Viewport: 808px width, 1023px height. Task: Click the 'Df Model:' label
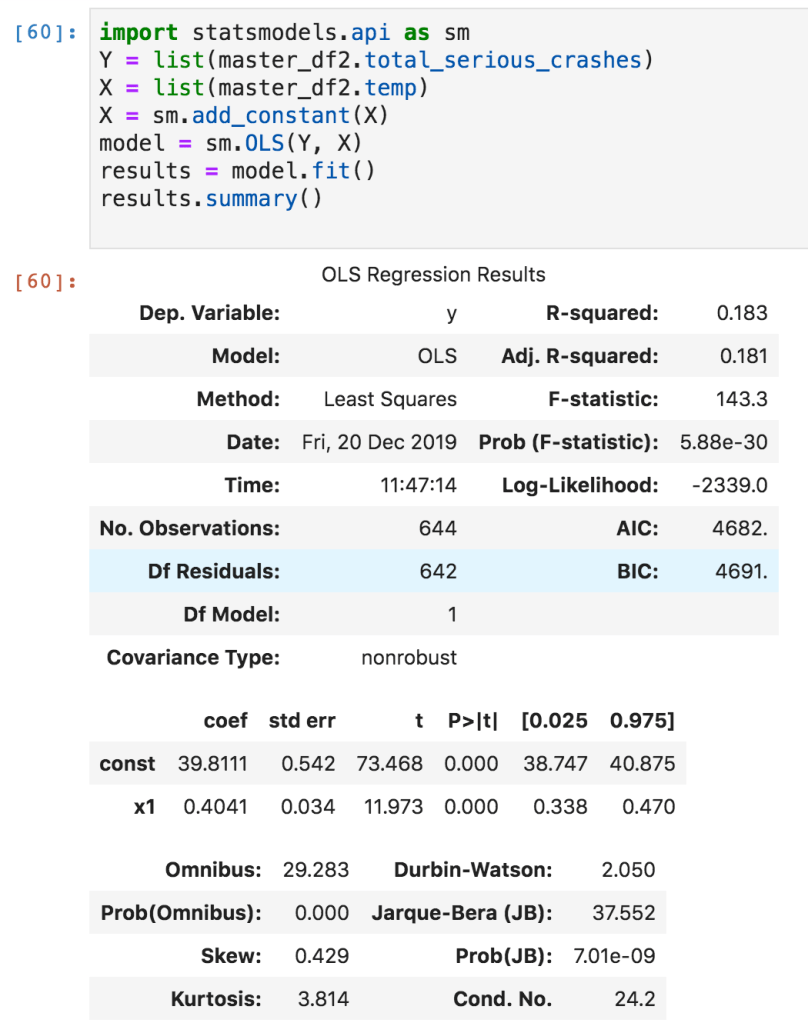(x=231, y=615)
